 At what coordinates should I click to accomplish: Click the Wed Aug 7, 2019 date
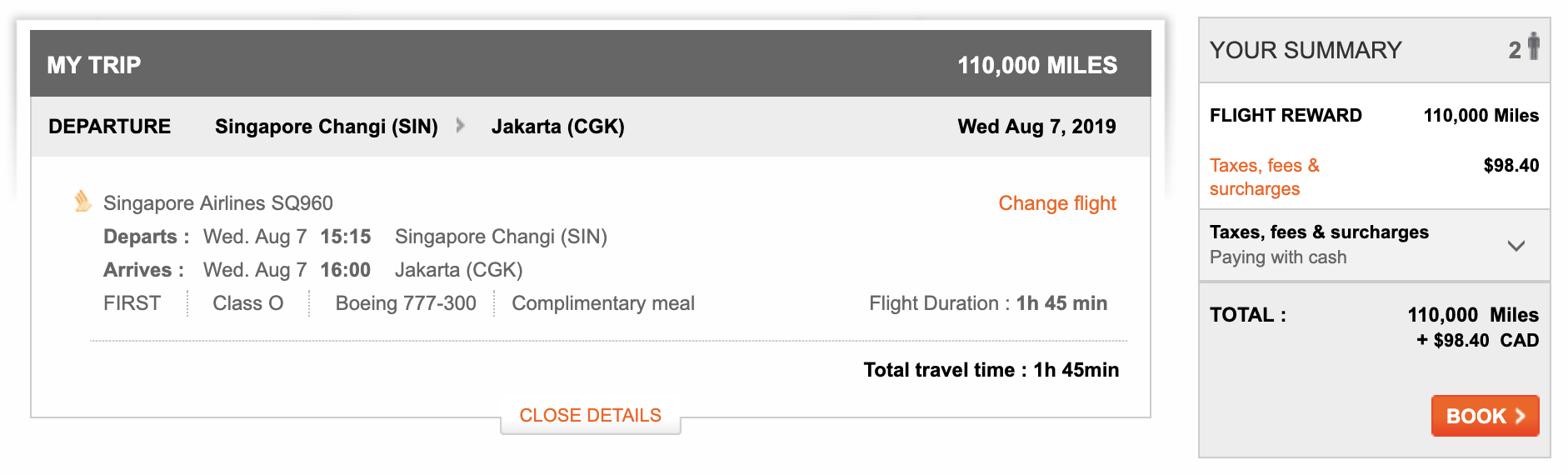tap(1036, 127)
